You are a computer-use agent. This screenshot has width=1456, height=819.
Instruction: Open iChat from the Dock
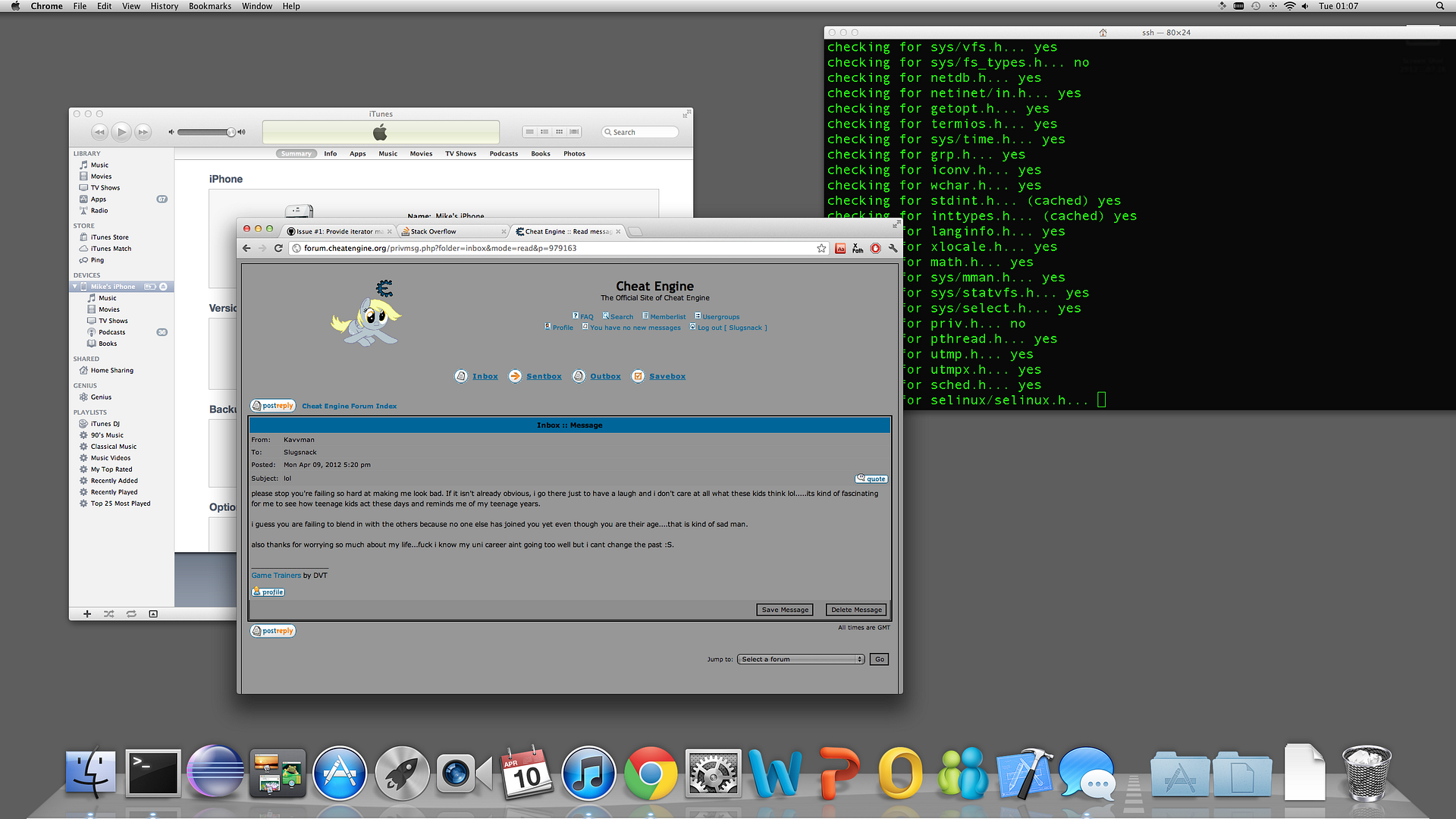[1087, 773]
